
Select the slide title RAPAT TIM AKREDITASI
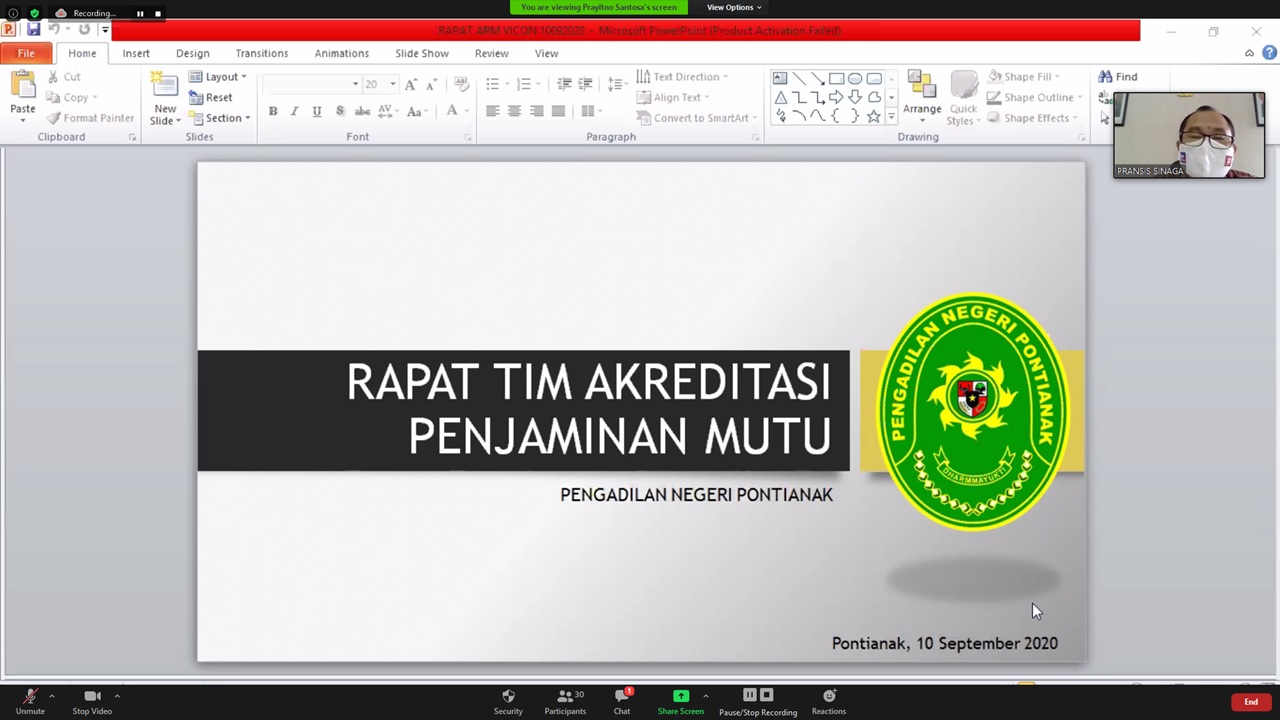[x=588, y=382]
